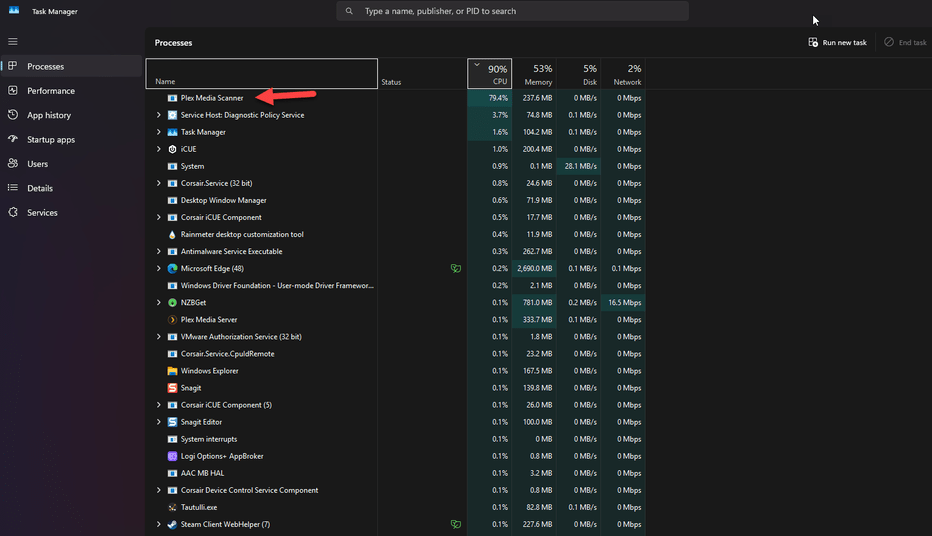Switch to the Details page

[x=72, y=188]
